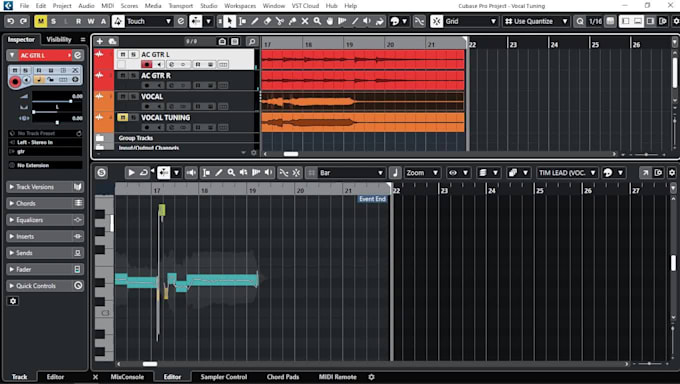Open the main toolbar setup gear
Screen dimensions: 680x384
pyautogui.click(x=676, y=21)
